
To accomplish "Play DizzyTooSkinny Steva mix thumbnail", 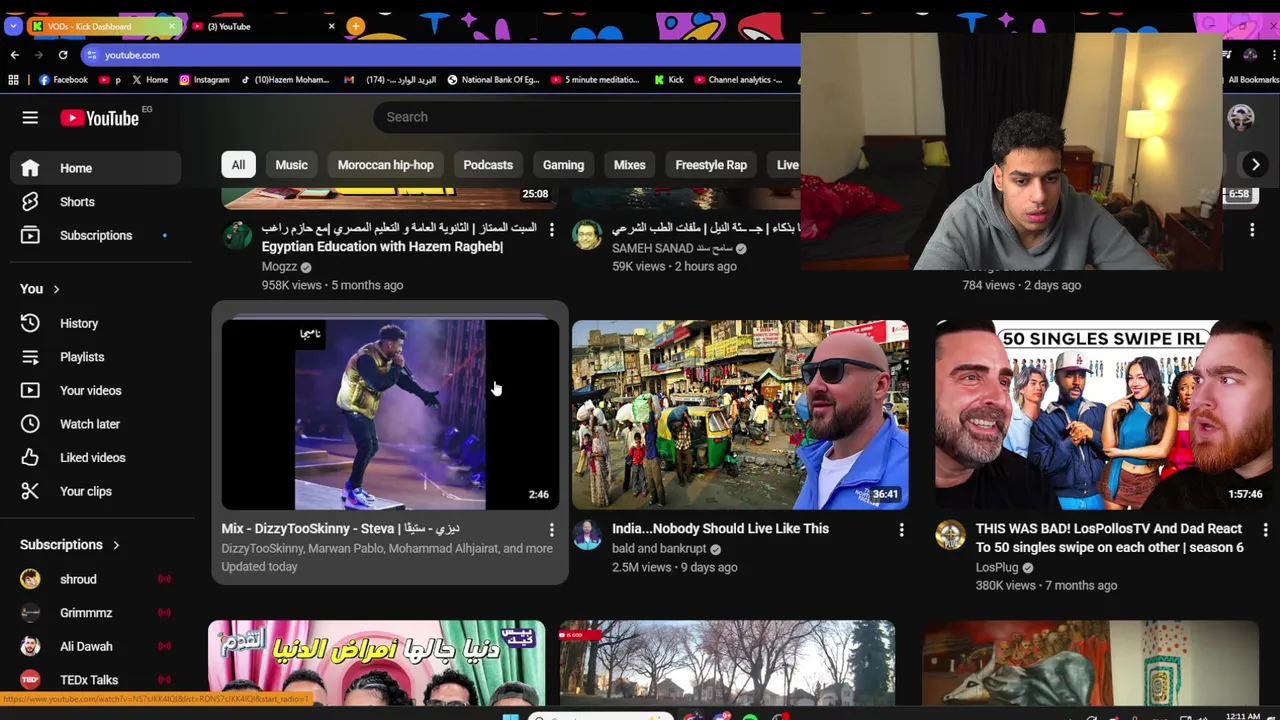I will [x=390, y=415].
